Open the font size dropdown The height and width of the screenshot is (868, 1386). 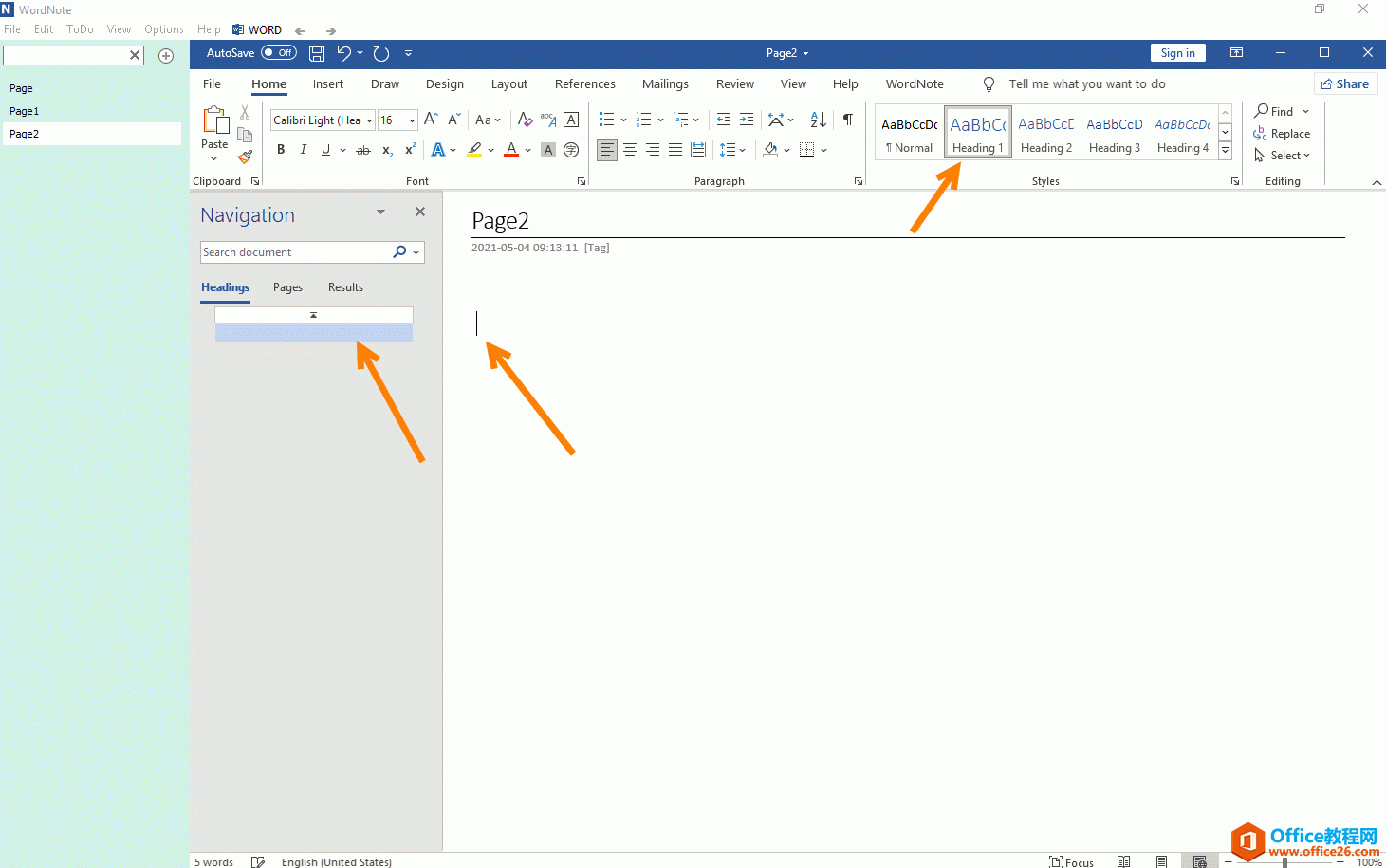(412, 120)
